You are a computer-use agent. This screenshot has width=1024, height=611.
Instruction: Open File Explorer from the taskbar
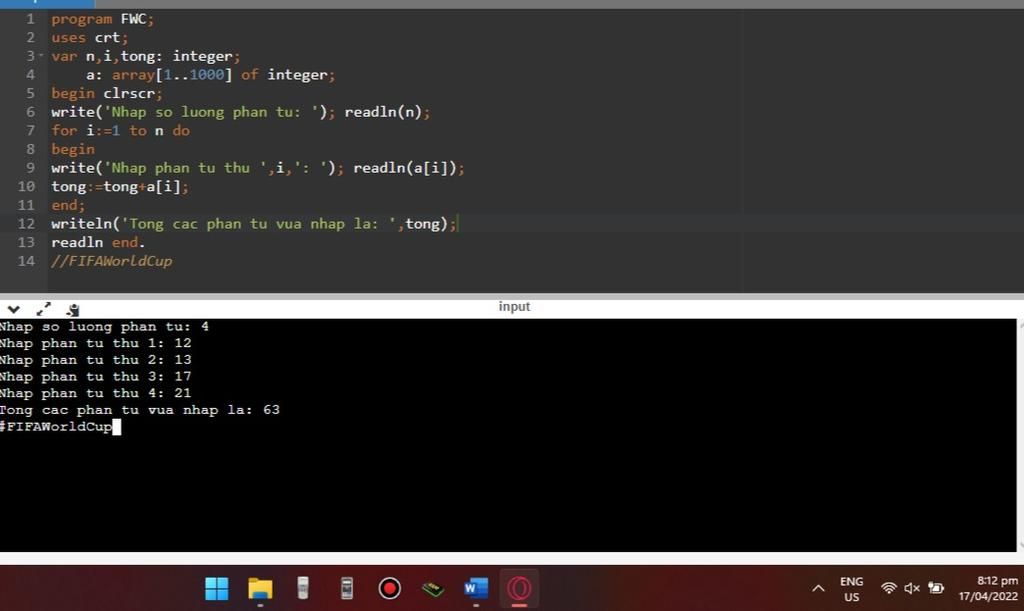click(260, 589)
